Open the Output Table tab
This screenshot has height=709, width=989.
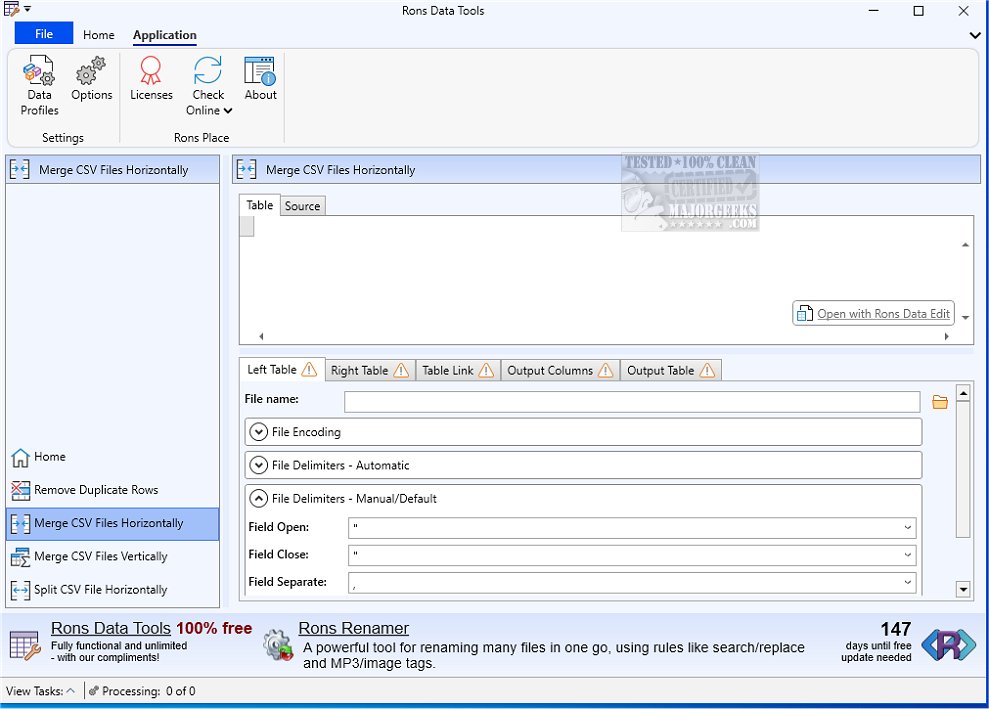pos(670,370)
